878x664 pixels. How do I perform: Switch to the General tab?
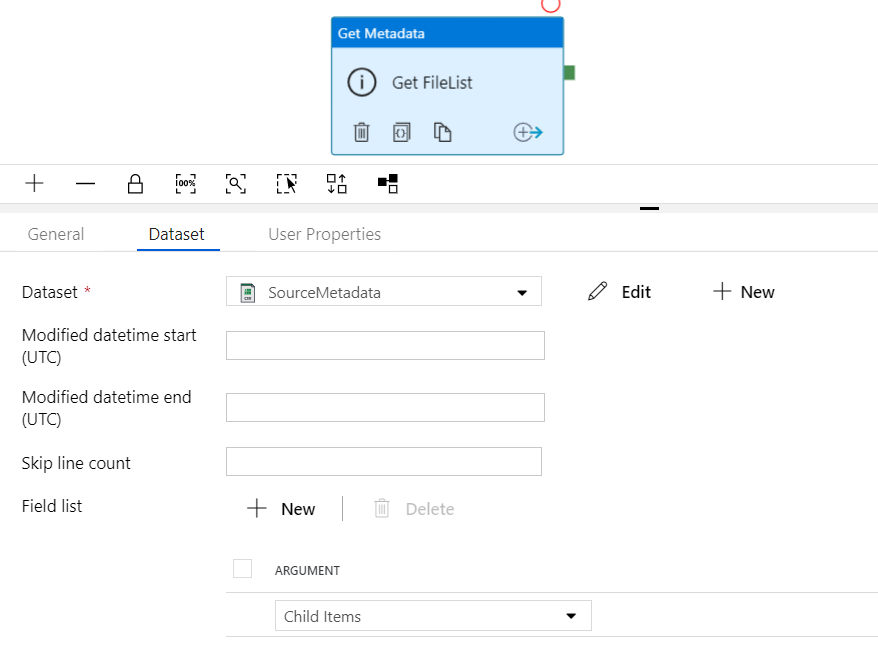(56, 234)
